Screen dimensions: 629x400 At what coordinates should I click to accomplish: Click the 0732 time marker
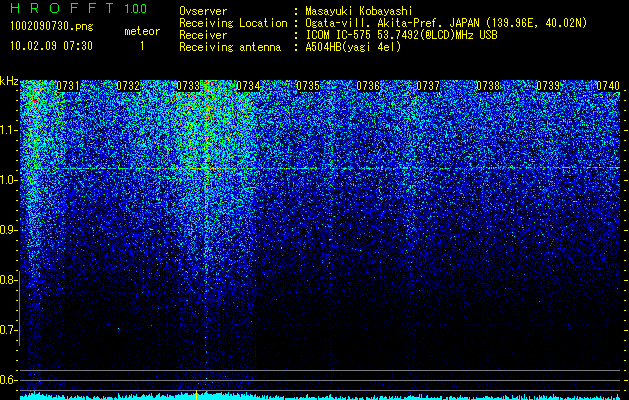(128, 86)
